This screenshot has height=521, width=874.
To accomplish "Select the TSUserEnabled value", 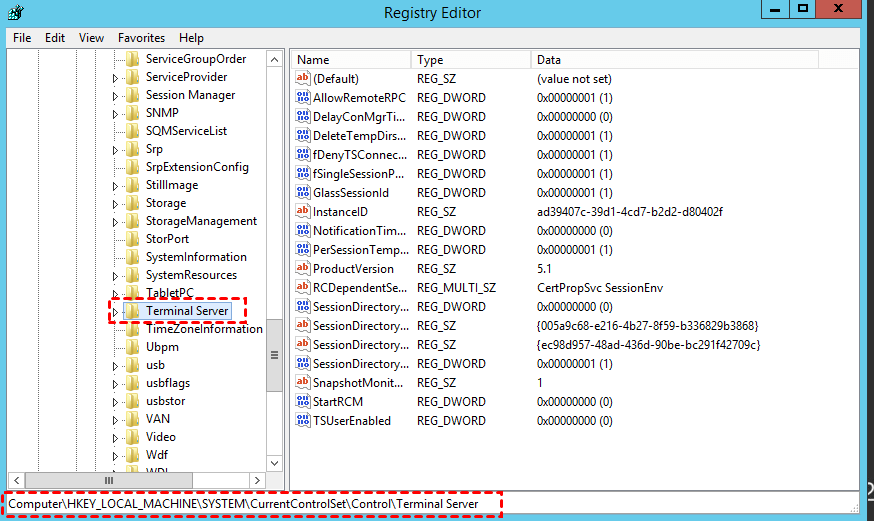I will 352,421.
